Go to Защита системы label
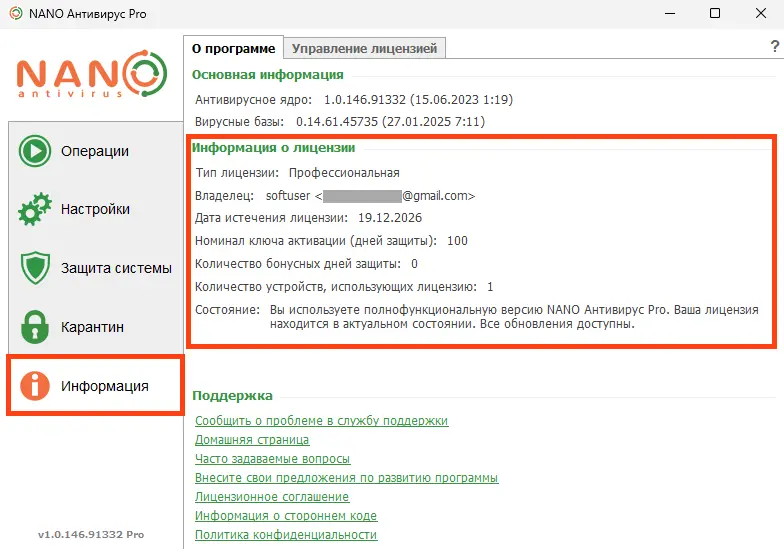This screenshot has height=549, width=784. tap(116, 268)
